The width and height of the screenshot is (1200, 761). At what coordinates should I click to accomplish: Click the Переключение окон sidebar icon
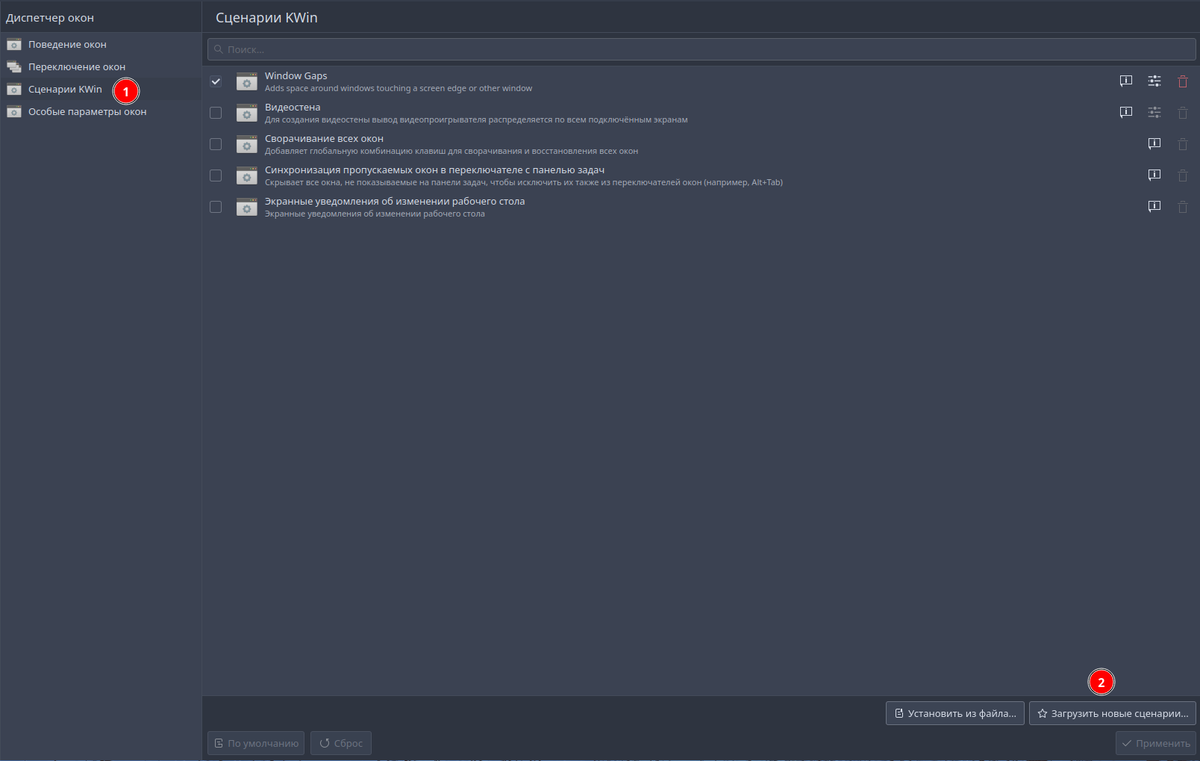[x=14, y=66]
